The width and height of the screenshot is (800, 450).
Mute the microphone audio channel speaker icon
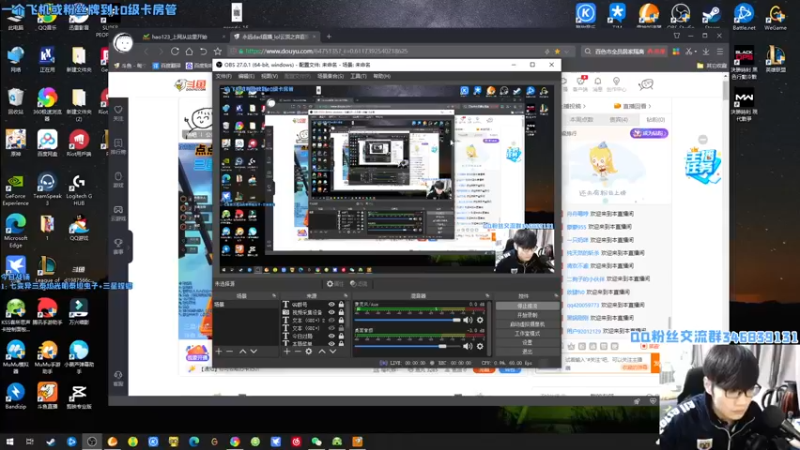(x=467, y=320)
